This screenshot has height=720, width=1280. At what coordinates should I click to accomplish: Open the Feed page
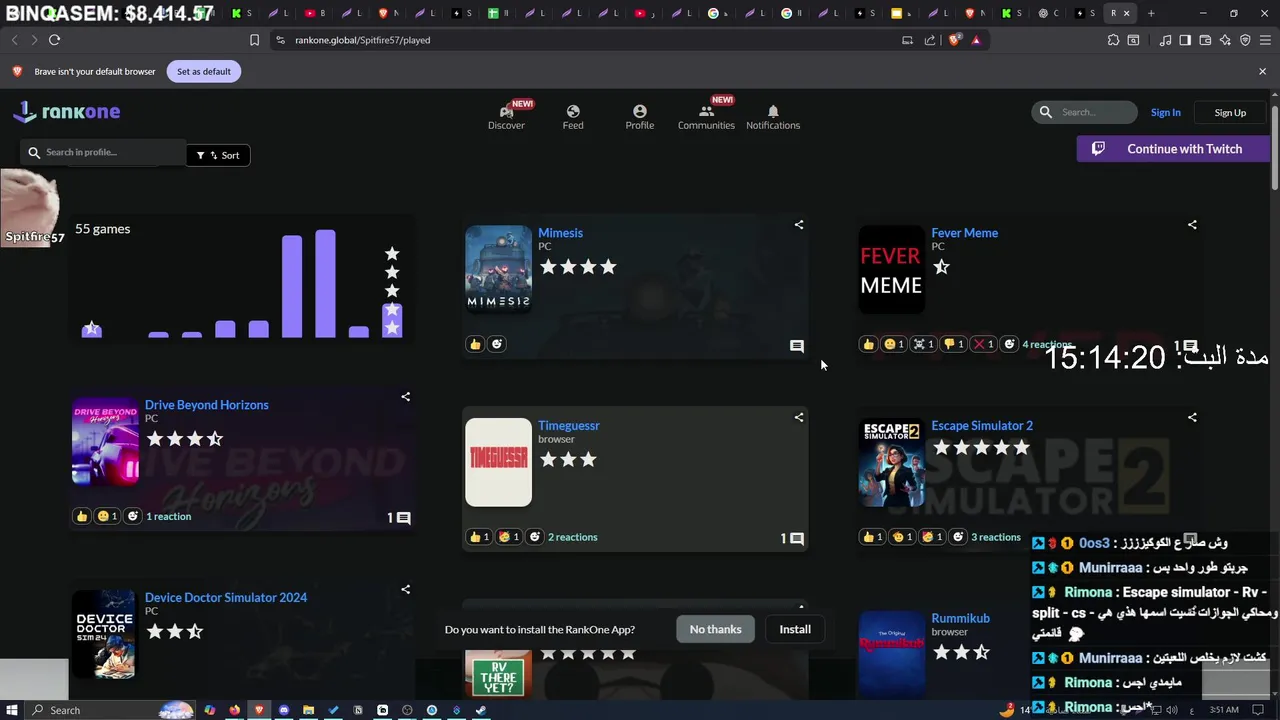tap(573, 117)
